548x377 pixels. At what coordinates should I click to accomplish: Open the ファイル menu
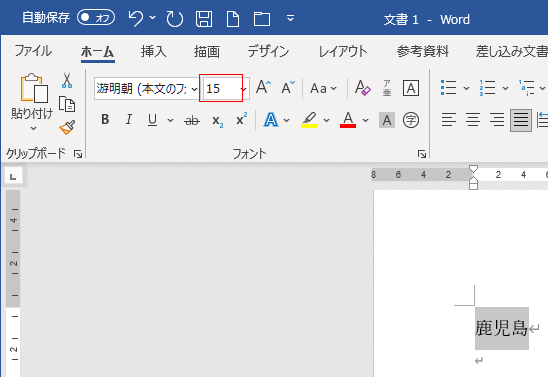pos(33,51)
